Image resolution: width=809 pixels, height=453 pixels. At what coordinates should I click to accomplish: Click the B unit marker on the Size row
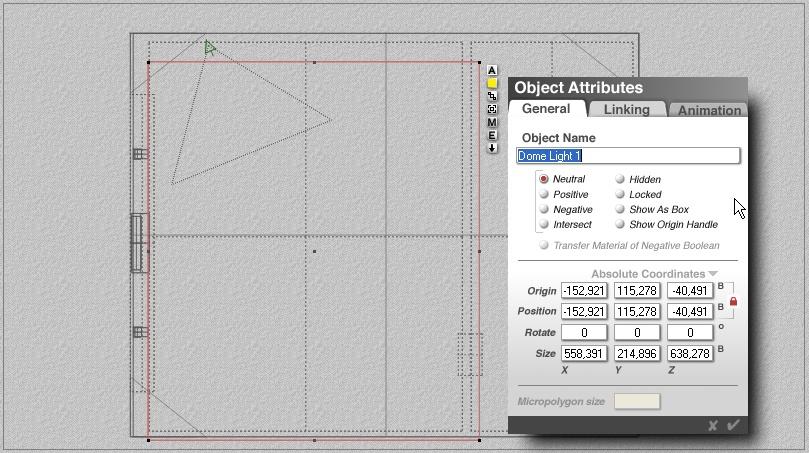(x=721, y=349)
